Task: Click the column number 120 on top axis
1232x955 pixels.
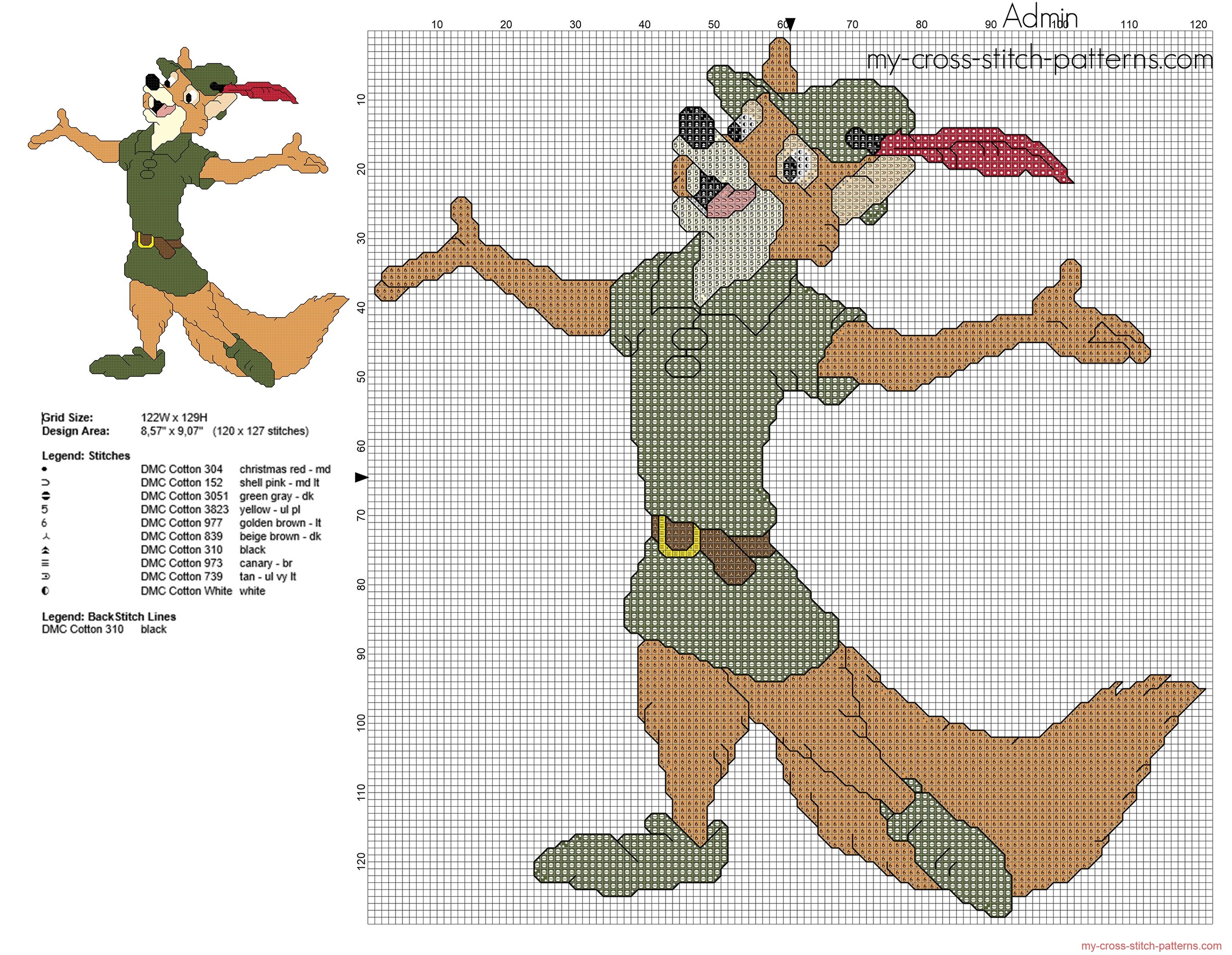Action: (x=1198, y=24)
